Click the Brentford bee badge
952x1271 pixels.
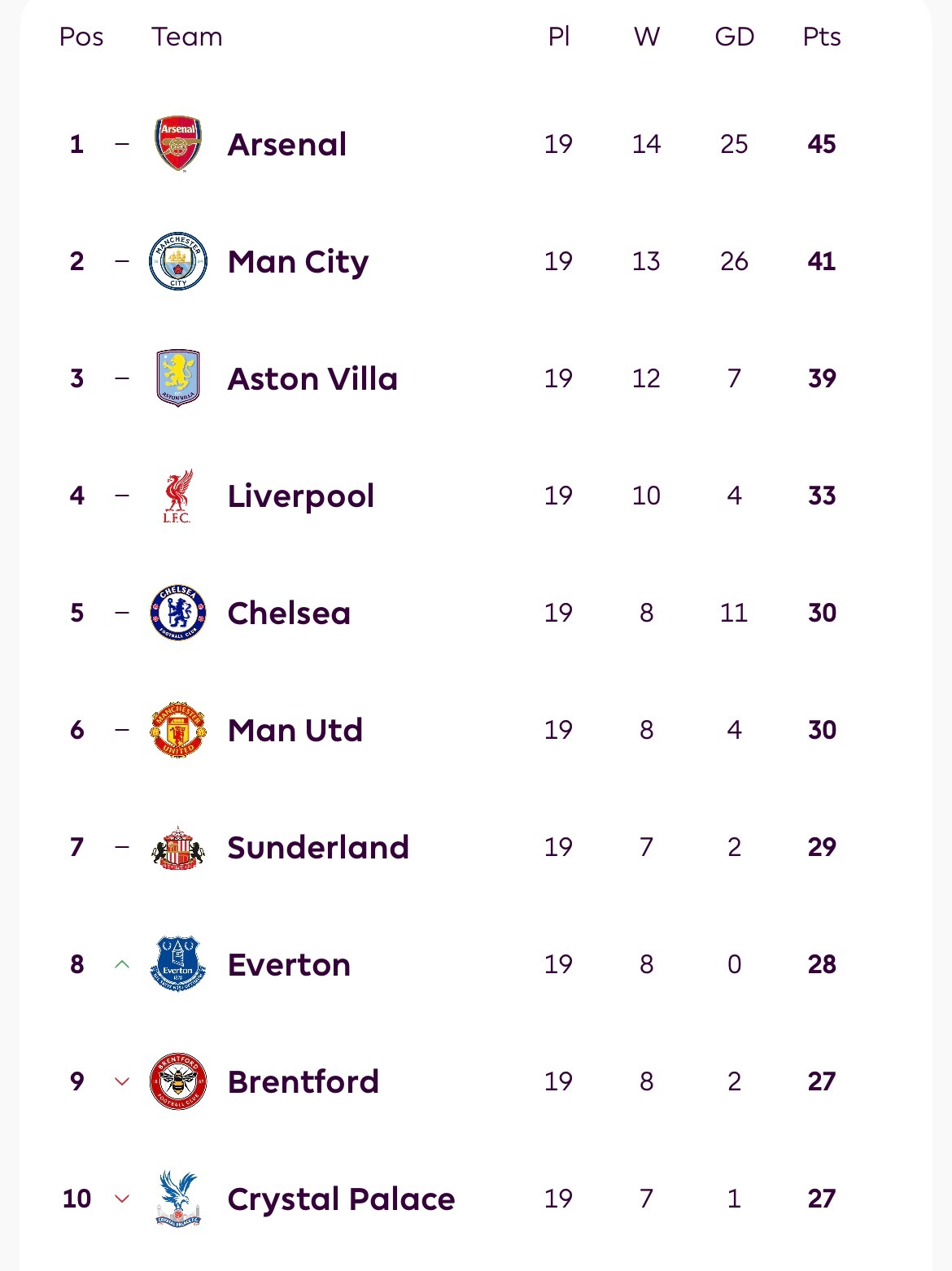click(178, 1081)
